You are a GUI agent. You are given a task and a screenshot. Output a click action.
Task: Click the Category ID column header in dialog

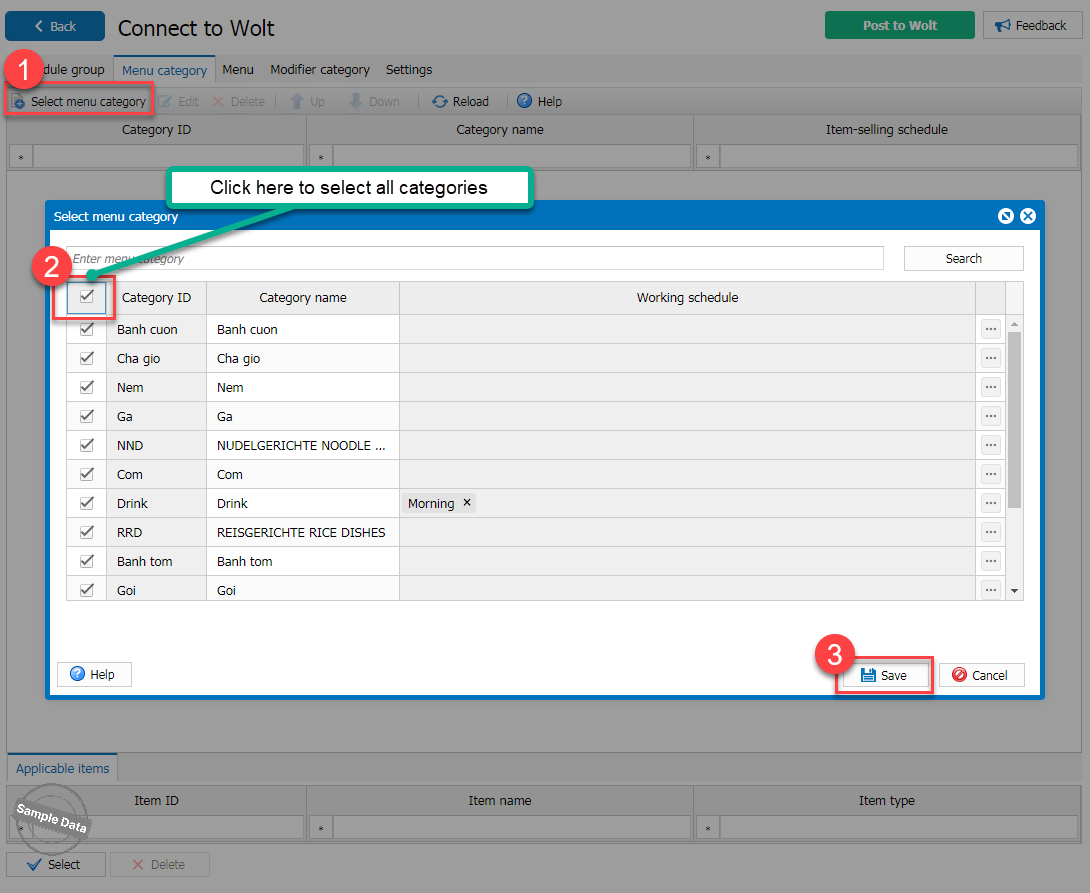(156, 297)
